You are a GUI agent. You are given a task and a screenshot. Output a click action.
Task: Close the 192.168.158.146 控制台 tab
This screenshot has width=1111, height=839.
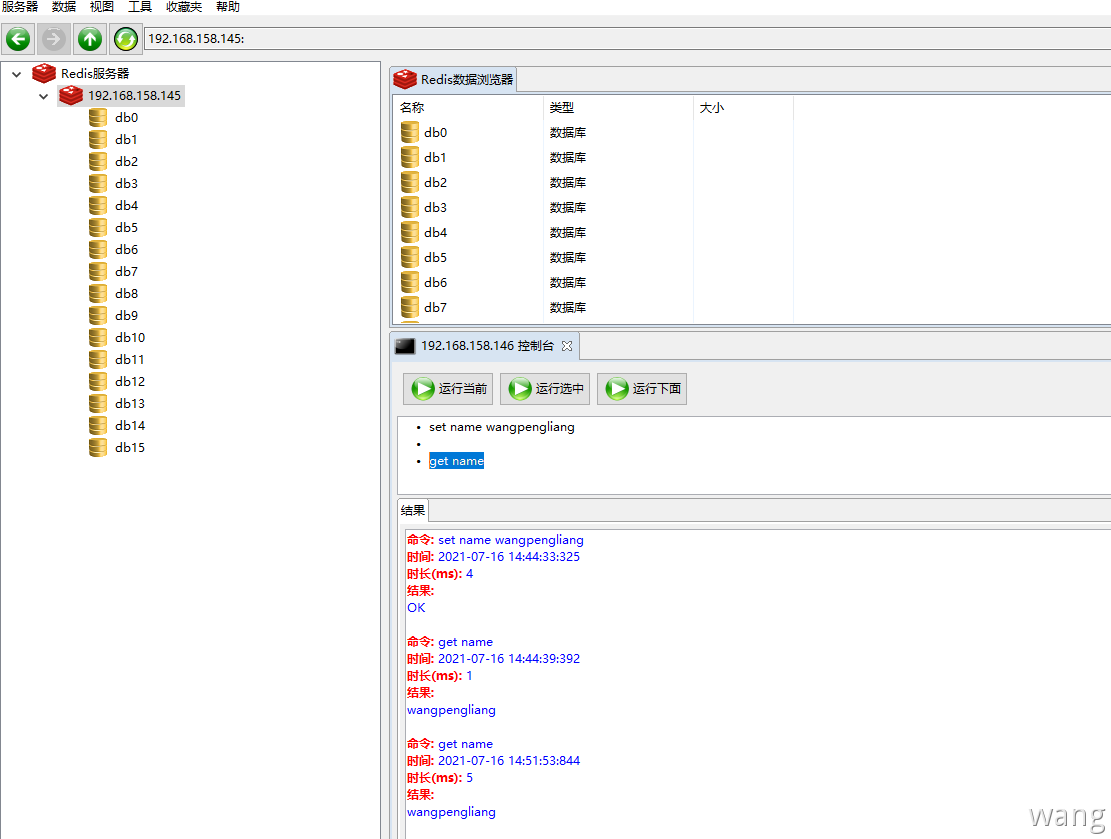[567, 346]
